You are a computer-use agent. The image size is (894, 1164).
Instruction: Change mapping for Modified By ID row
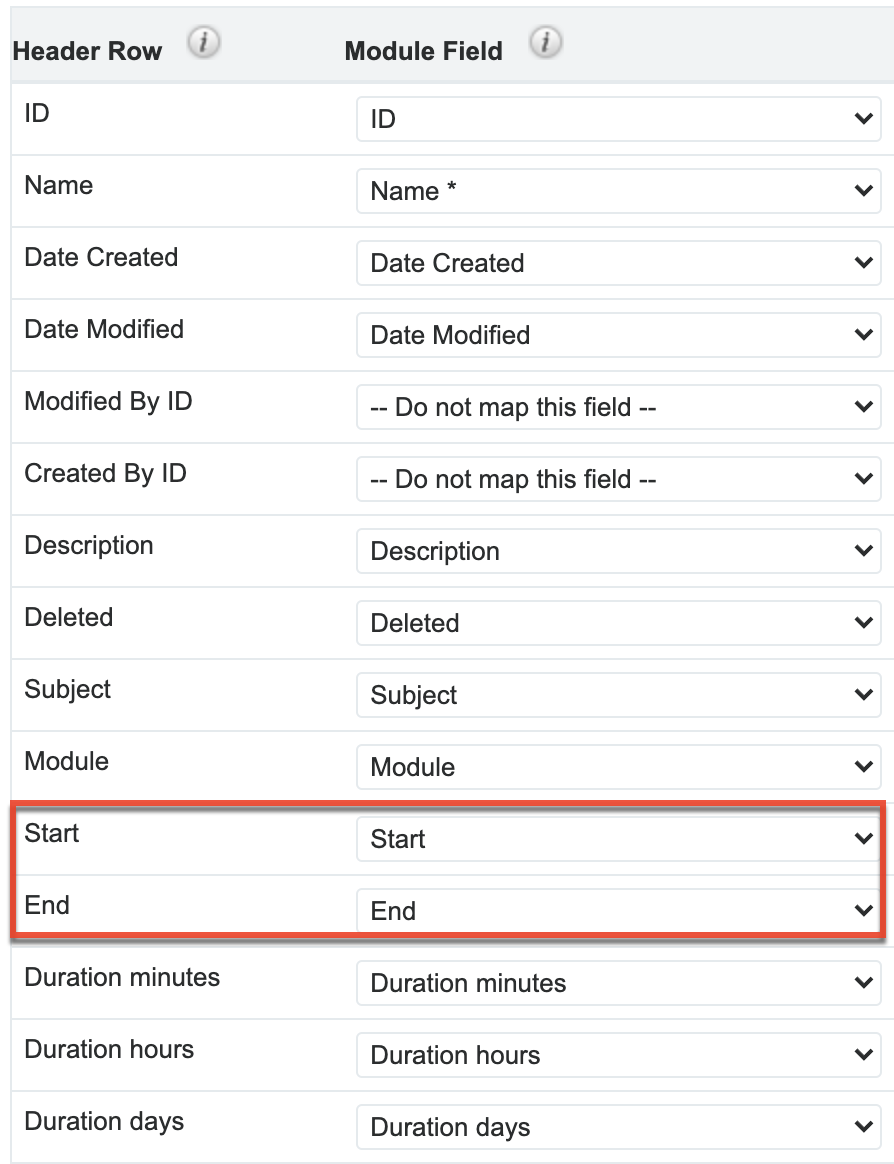click(619, 407)
